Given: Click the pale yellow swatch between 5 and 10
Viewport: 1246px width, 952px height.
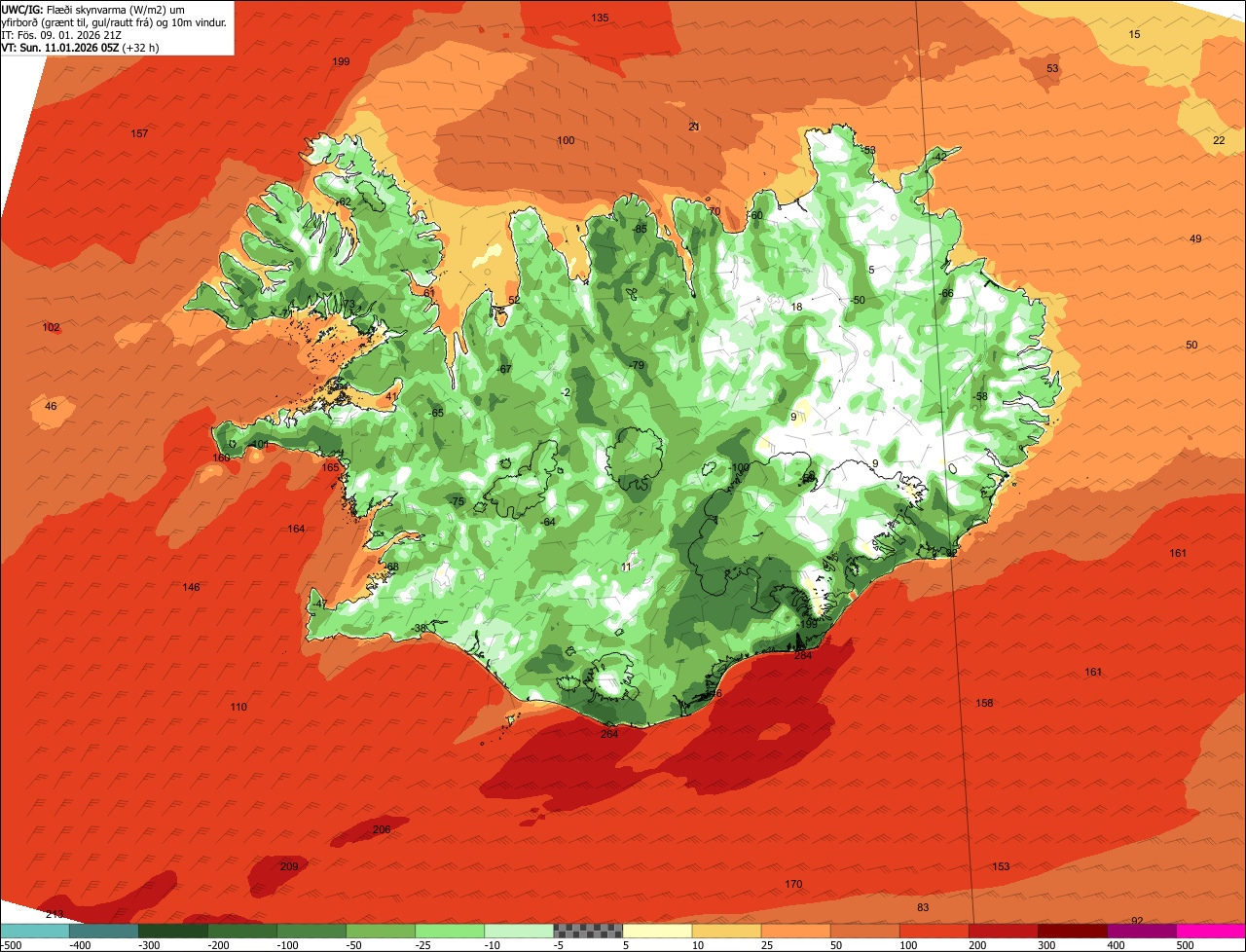Looking at the screenshot, I should (657, 931).
